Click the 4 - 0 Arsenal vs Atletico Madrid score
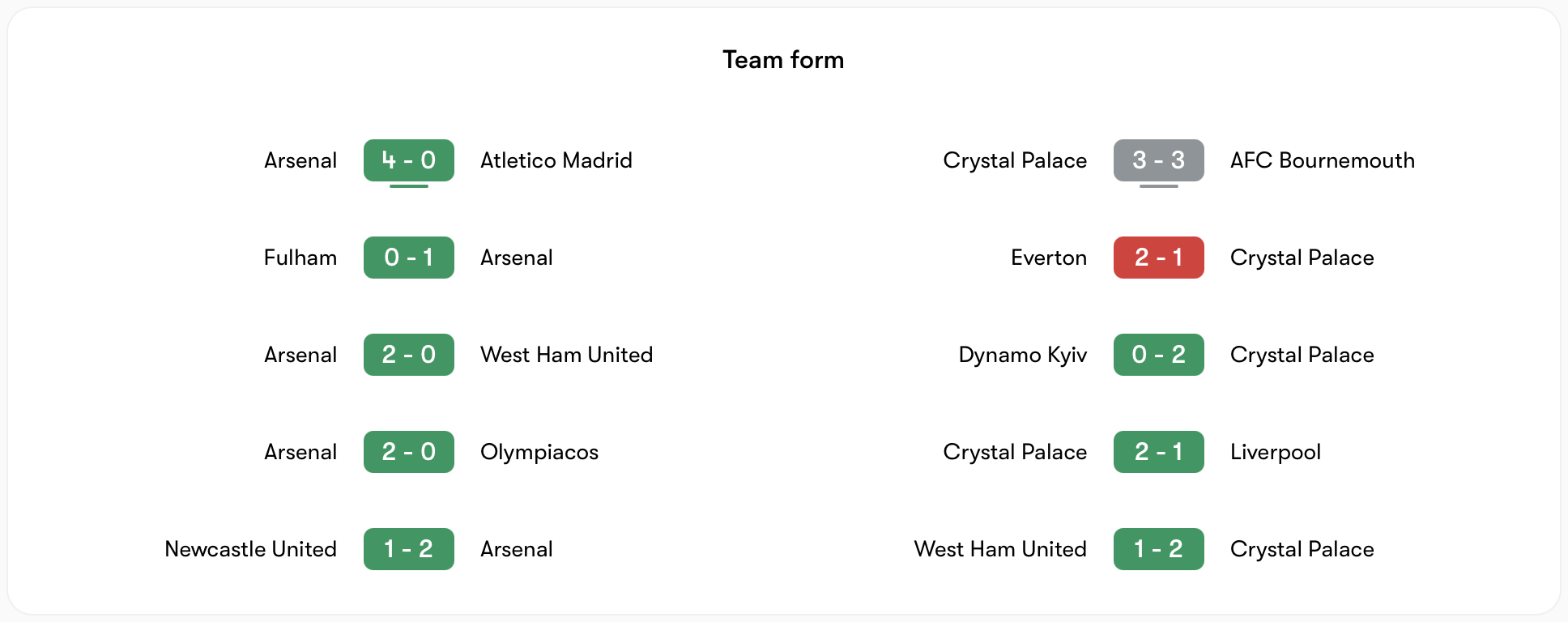The height and width of the screenshot is (622, 1568). (408, 160)
